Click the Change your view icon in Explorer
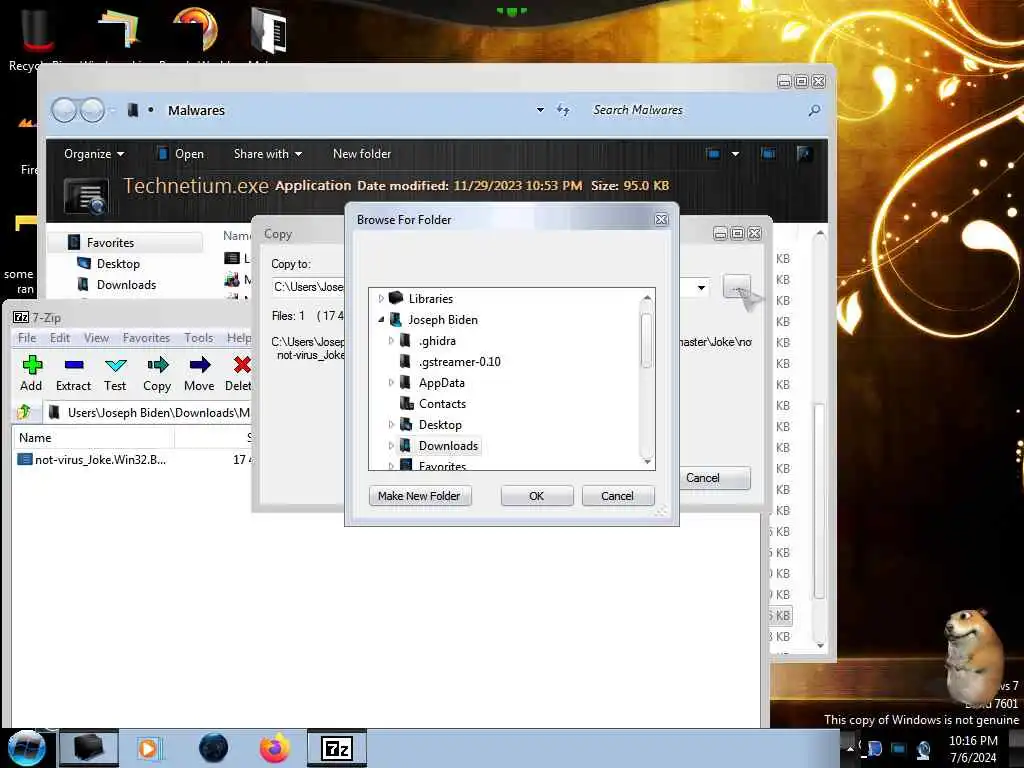The height and width of the screenshot is (768, 1024). click(x=712, y=153)
